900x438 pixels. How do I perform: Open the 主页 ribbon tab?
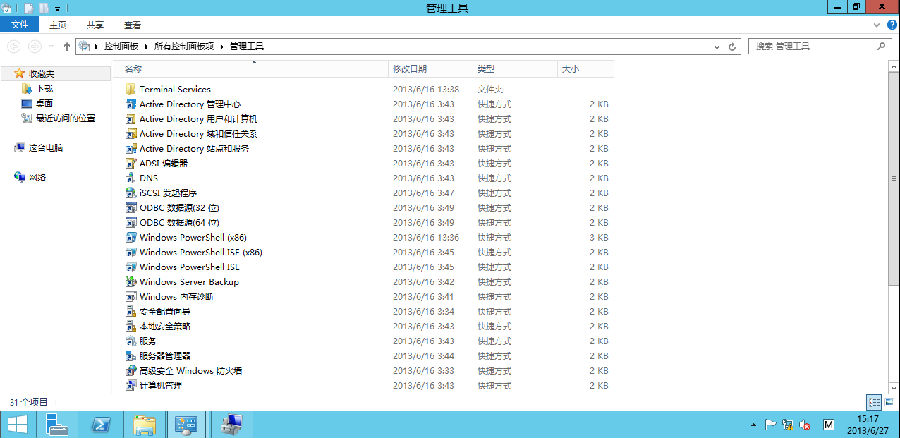coord(57,25)
